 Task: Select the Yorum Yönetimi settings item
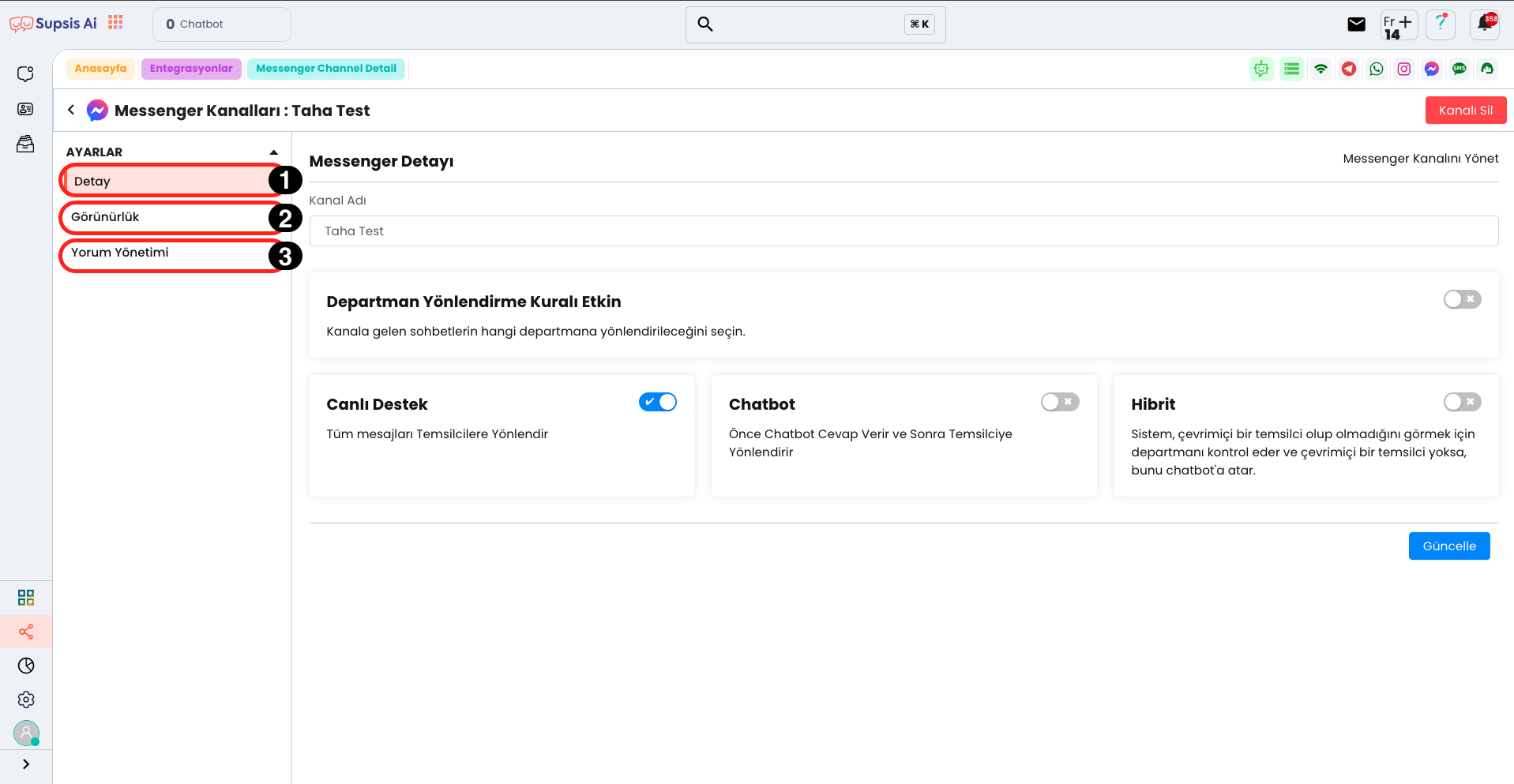[x=172, y=253]
